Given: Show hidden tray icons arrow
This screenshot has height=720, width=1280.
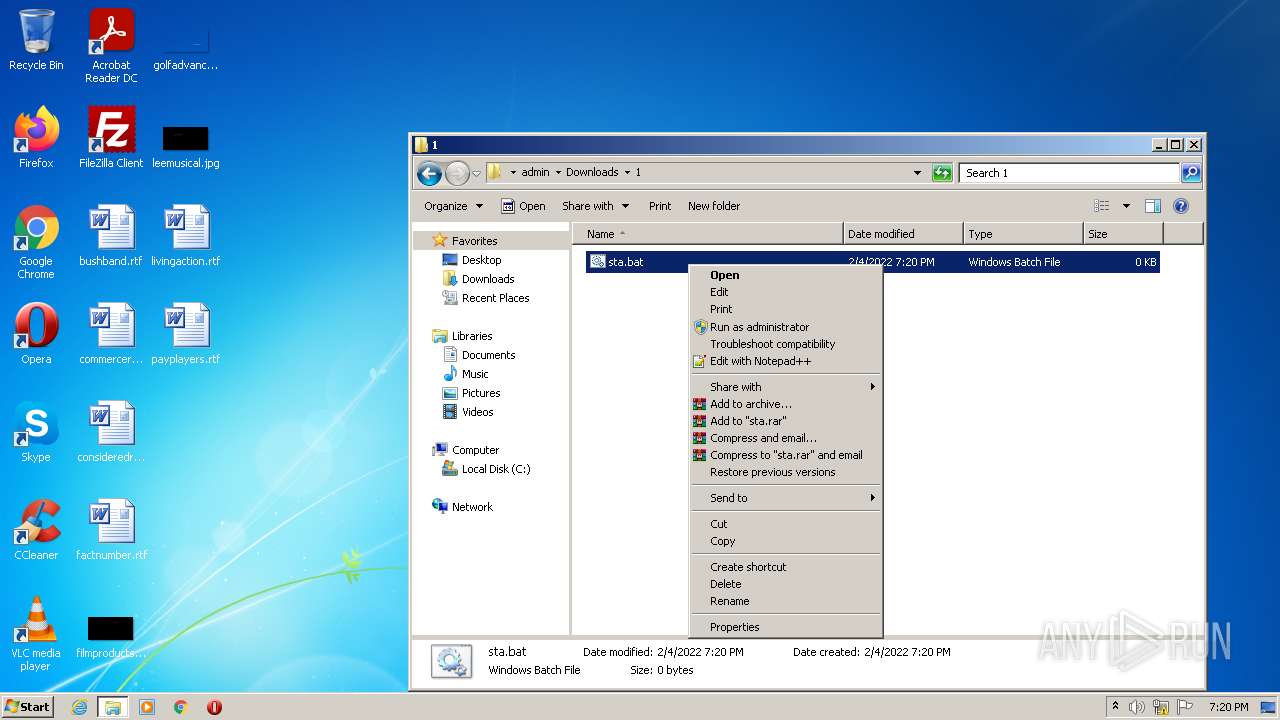Looking at the screenshot, I should coord(1115,706).
